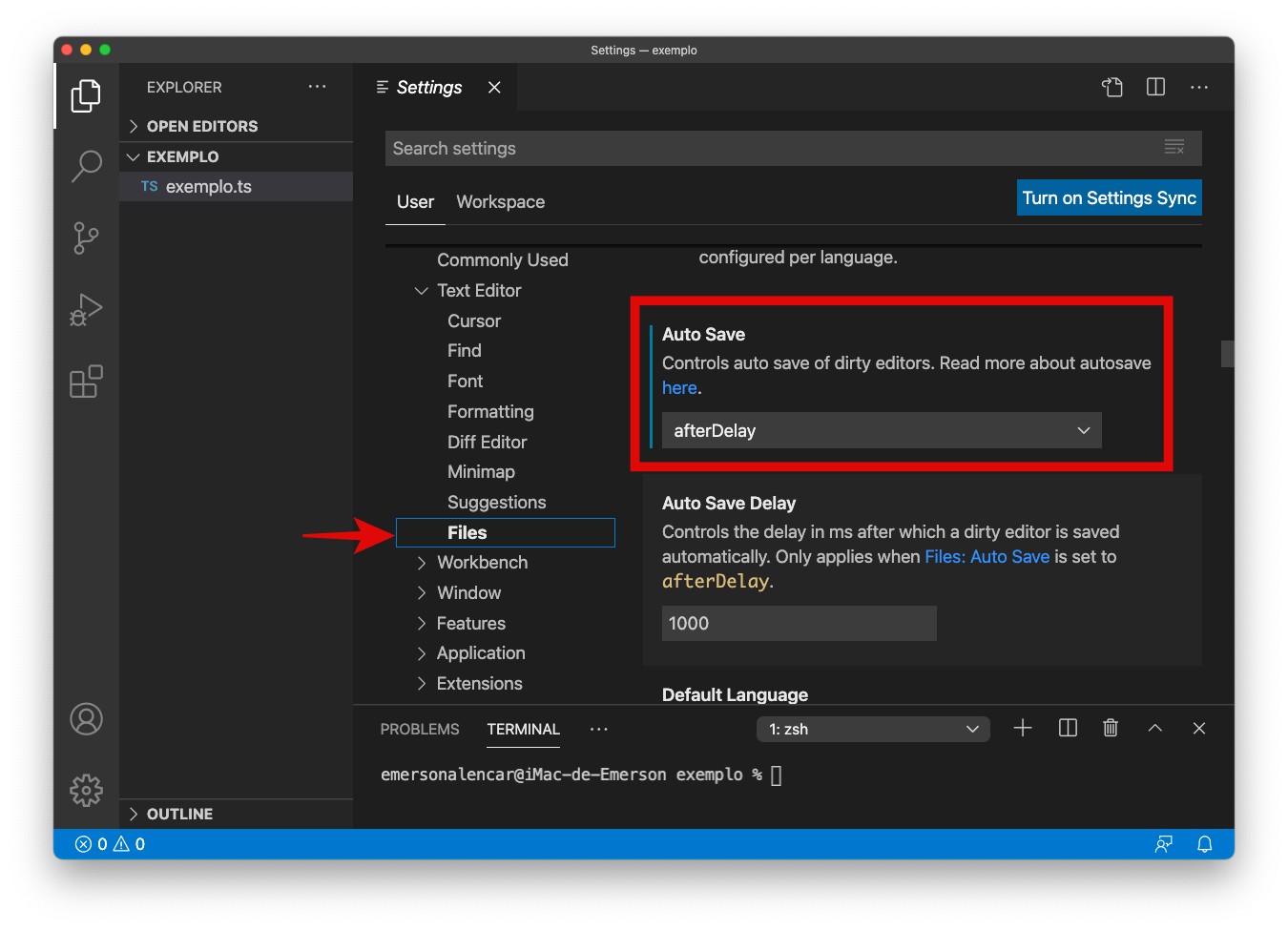Follow the autosave 'here' link
The width and height of the screenshot is (1288, 930).
click(x=679, y=388)
